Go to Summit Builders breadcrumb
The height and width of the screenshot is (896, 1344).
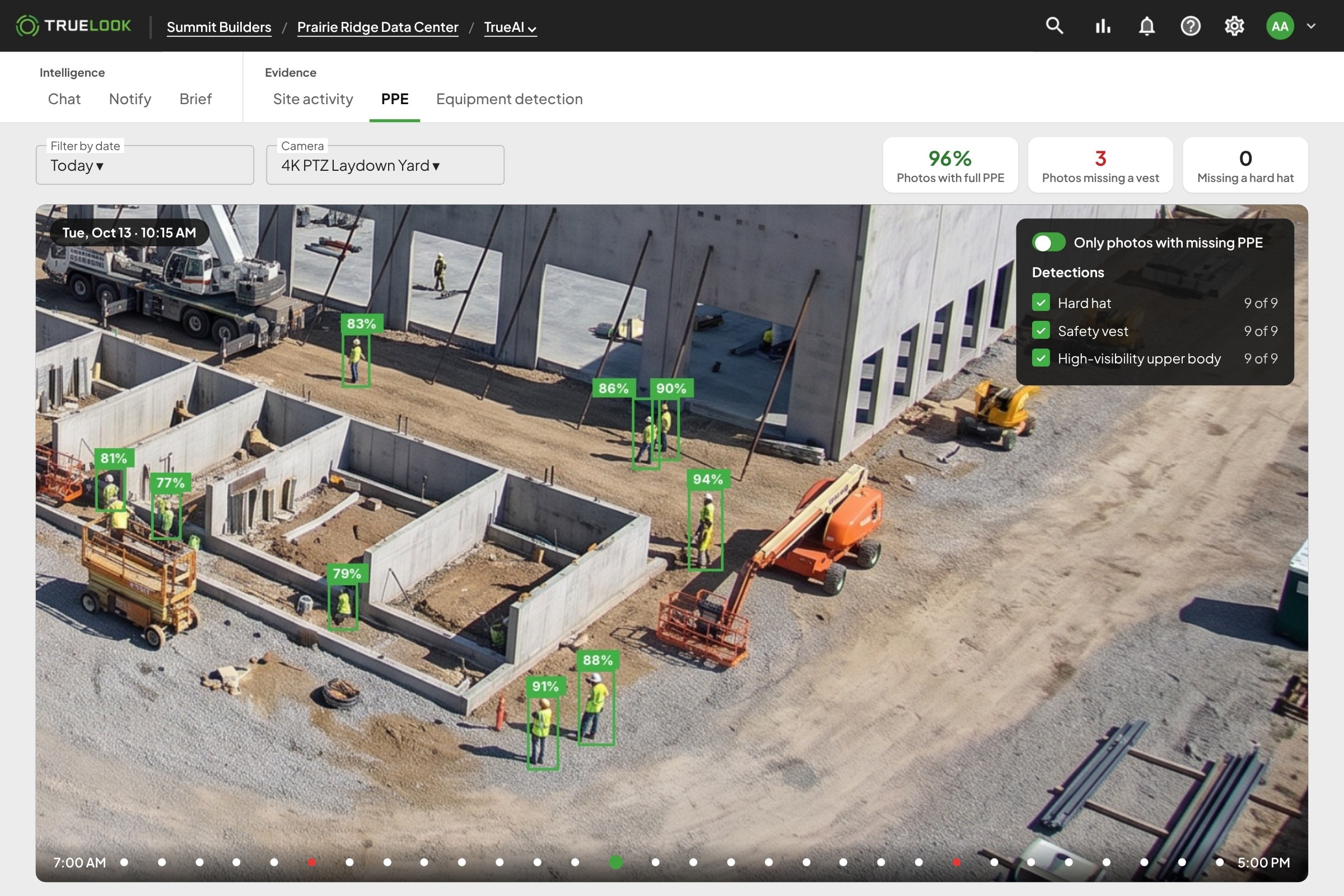click(219, 27)
